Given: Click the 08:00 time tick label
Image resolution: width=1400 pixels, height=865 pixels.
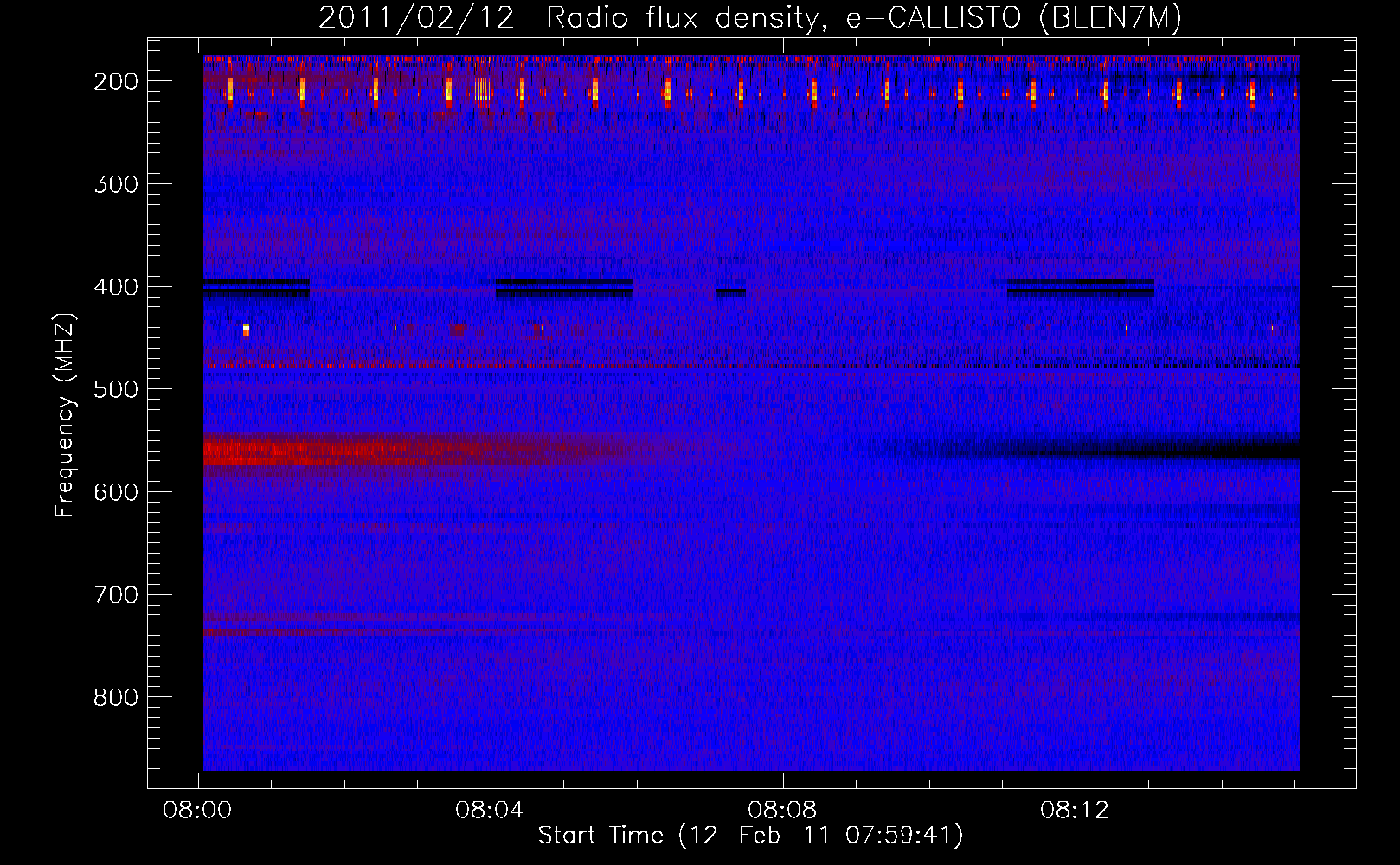Looking at the screenshot, I should 198,811.
